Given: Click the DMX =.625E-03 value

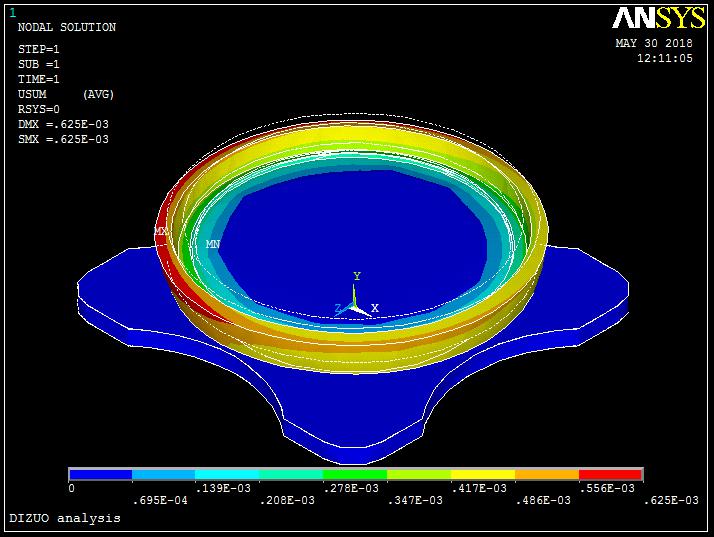Looking at the screenshot, I should [x=63, y=124].
